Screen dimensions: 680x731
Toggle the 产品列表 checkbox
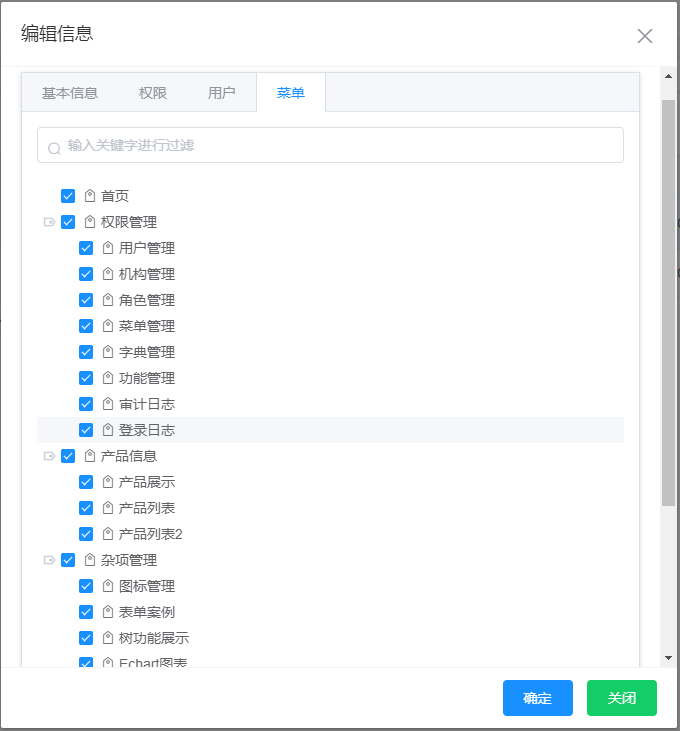point(86,508)
